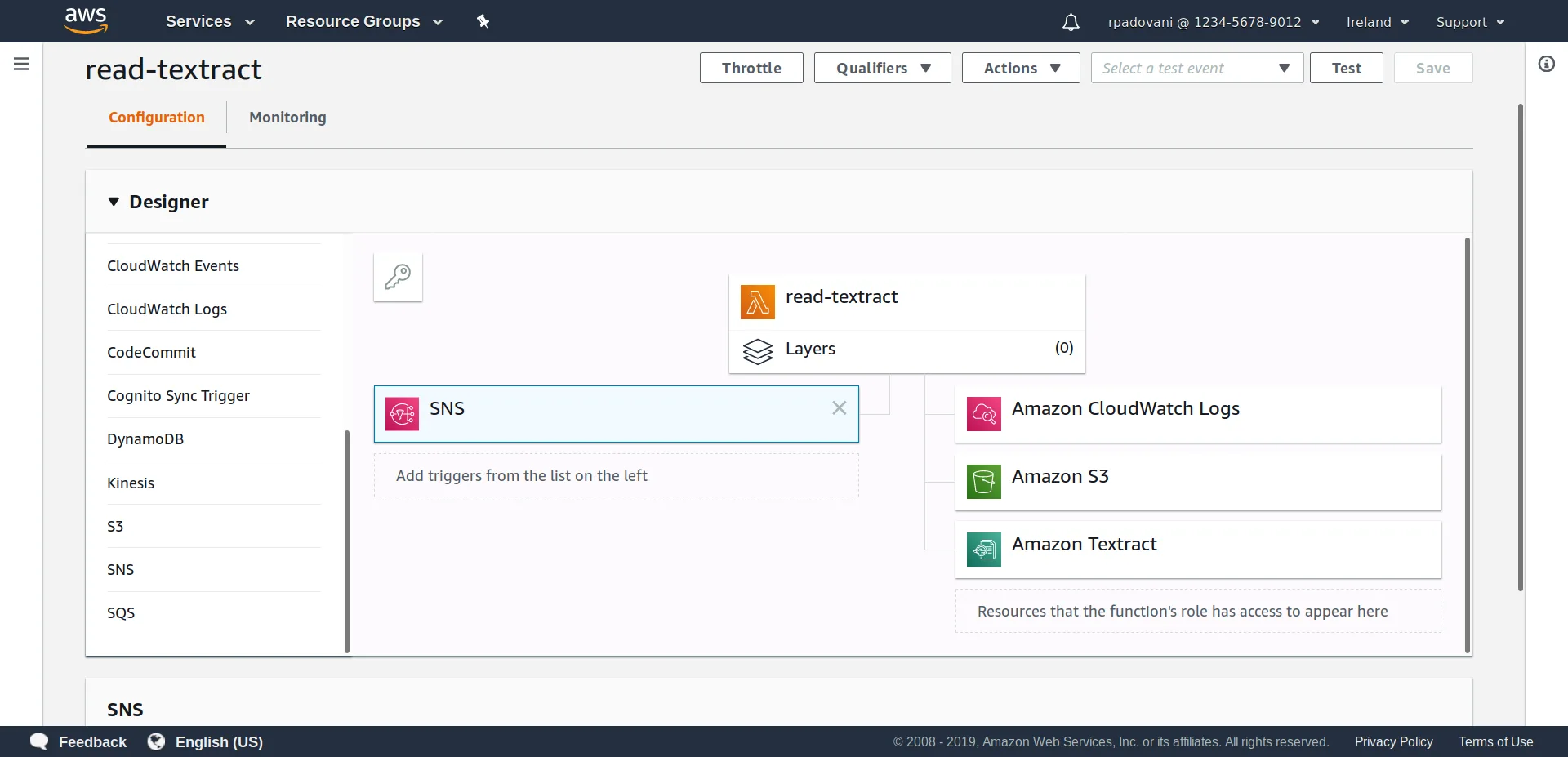This screenshot has width=1568, height=757.
Task: Click the key permissions icon
Action: pyautogui.click(x=398, y=277)
